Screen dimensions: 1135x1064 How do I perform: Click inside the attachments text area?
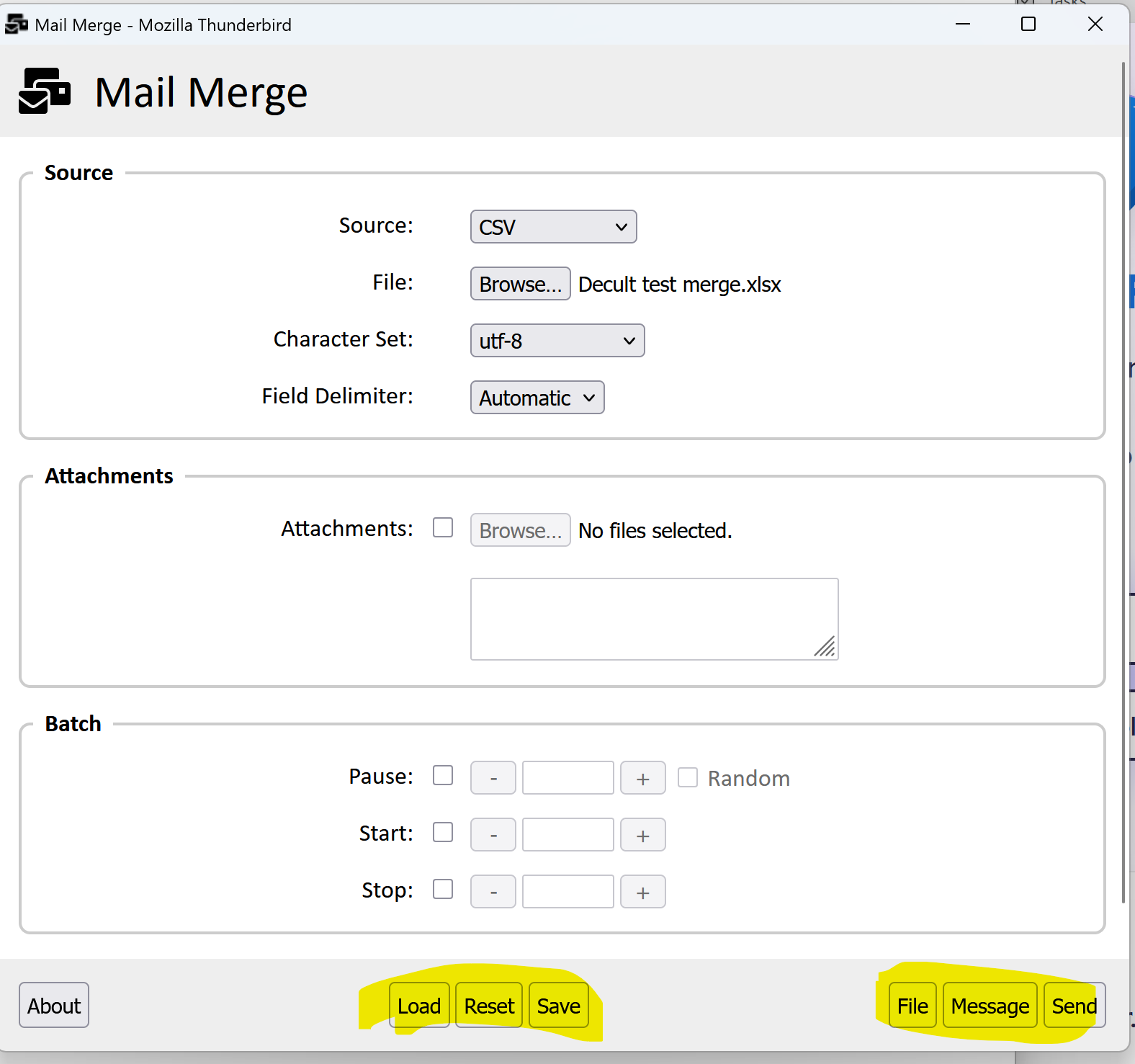pyautogui.click(x=654, y=619)
